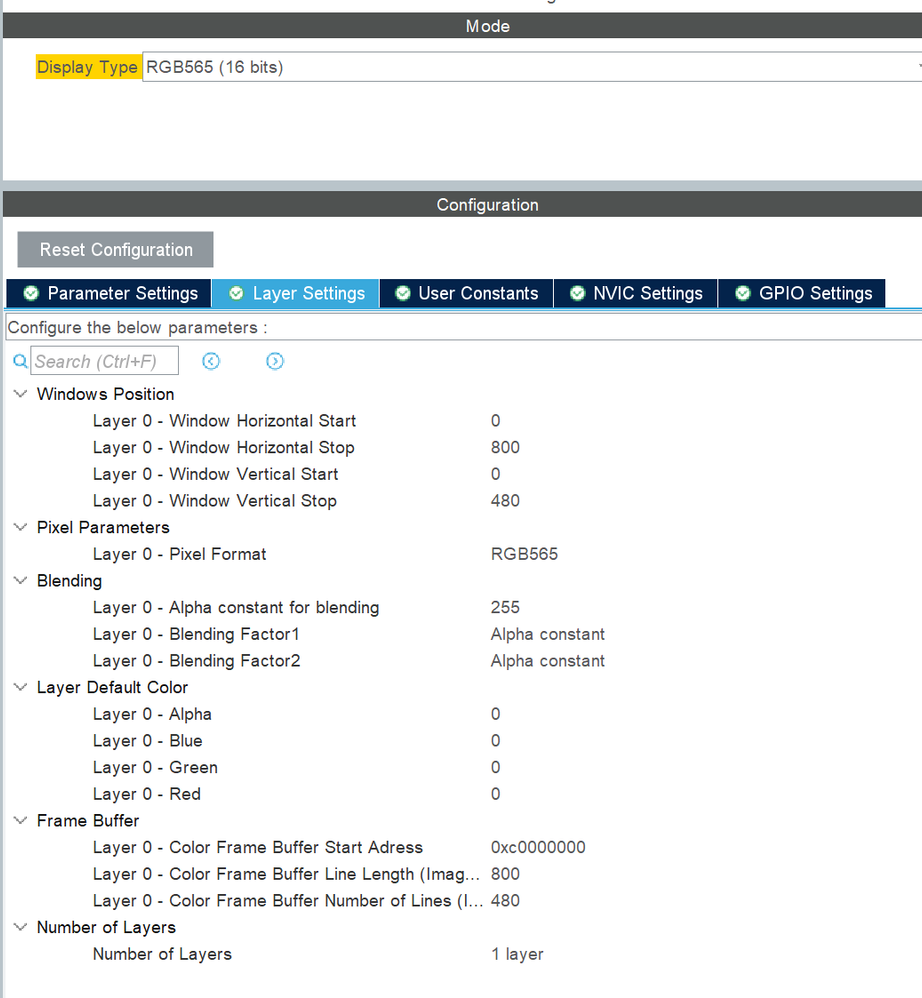Image resolution: width=922 pixels, height=998 pixels.
Task: Click the Frame Buffer Line Length value 800
Action: pos(505,874)
